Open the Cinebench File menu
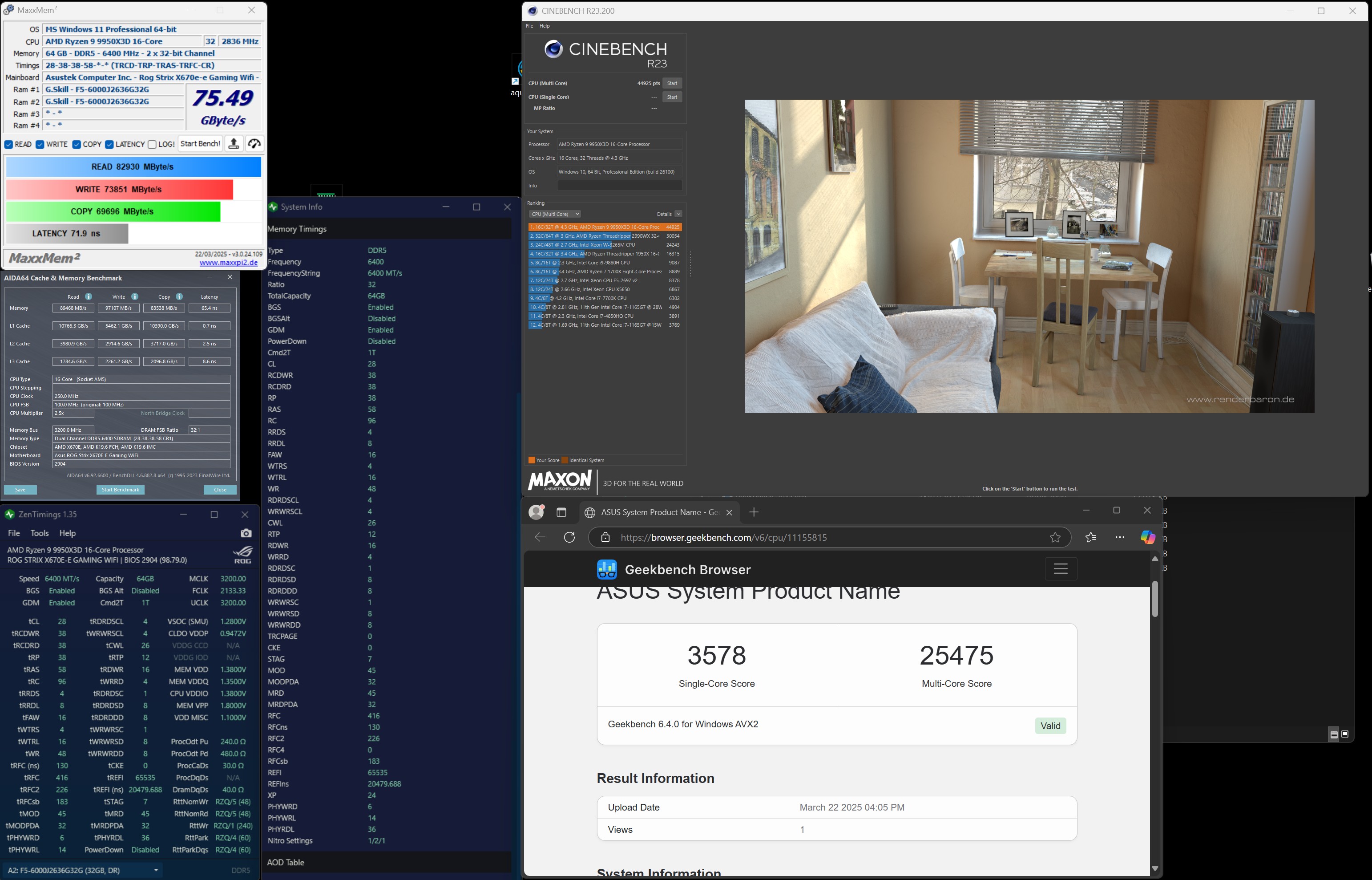Screen dimensions: 1372x880 529,26
